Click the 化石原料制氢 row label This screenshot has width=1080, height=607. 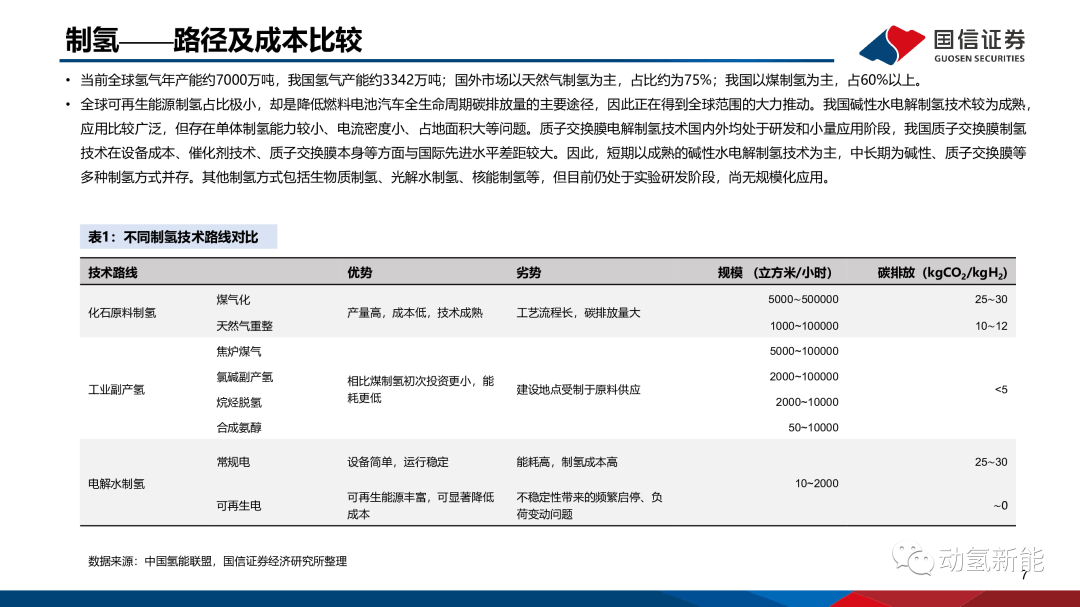(x=122, y=313)
